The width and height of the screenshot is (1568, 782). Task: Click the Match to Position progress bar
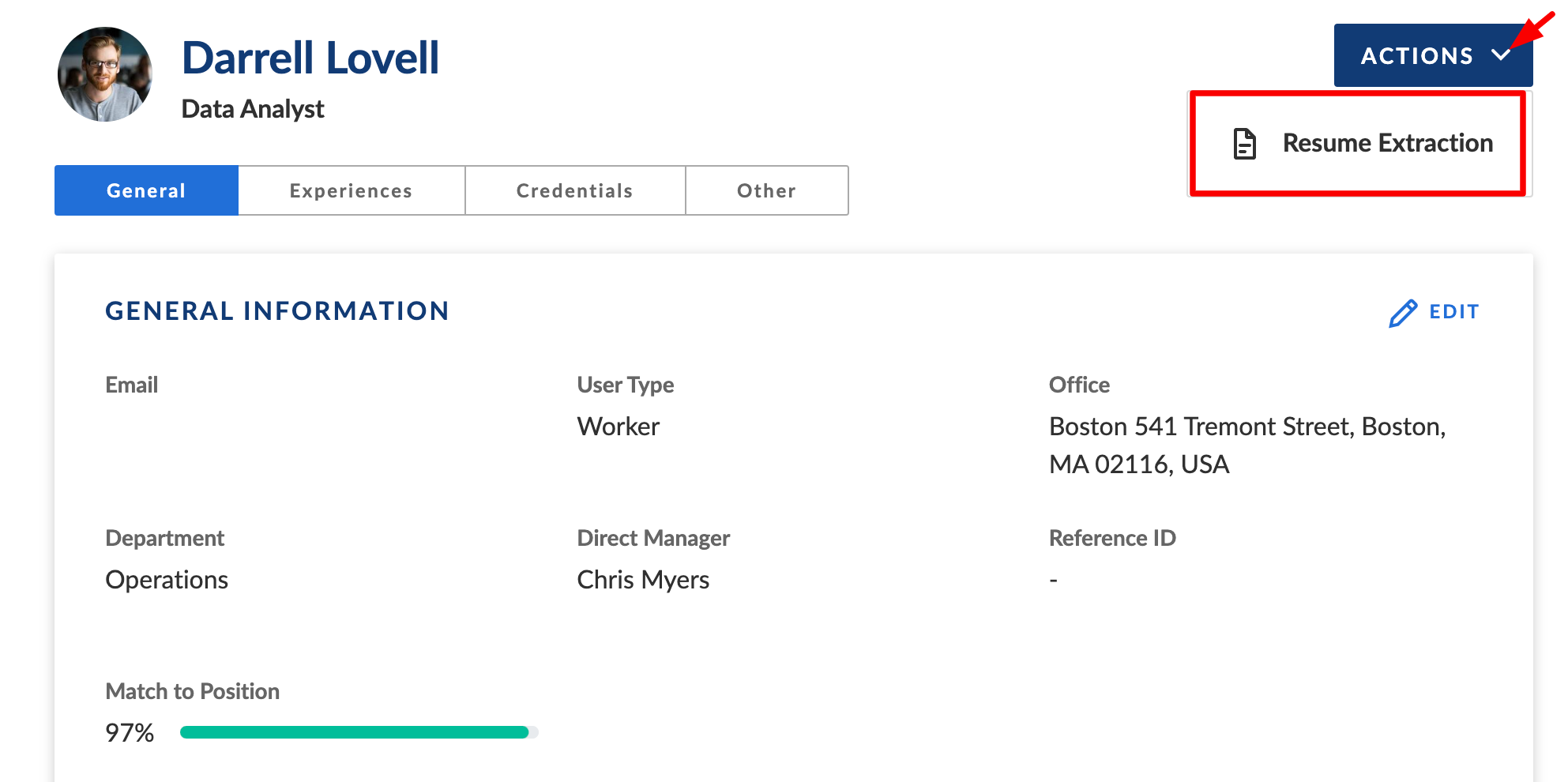click(359, 732)
